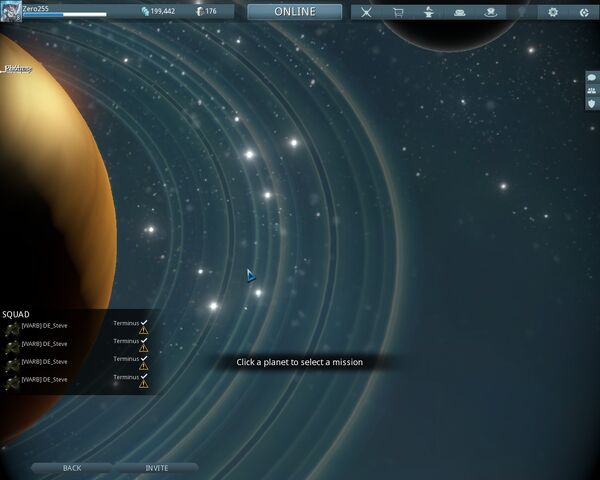Select the topmost [WARB] DE_Steve squad member
The width and height of the screenshot is (600, 480).
(44, 326)
